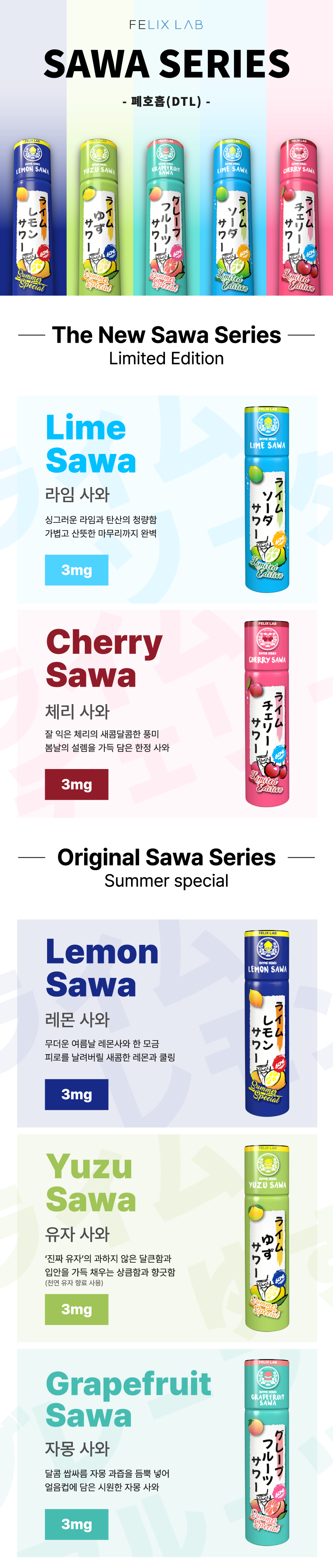Click the Yuzu Sawa product bottle image

(267, 1238)
